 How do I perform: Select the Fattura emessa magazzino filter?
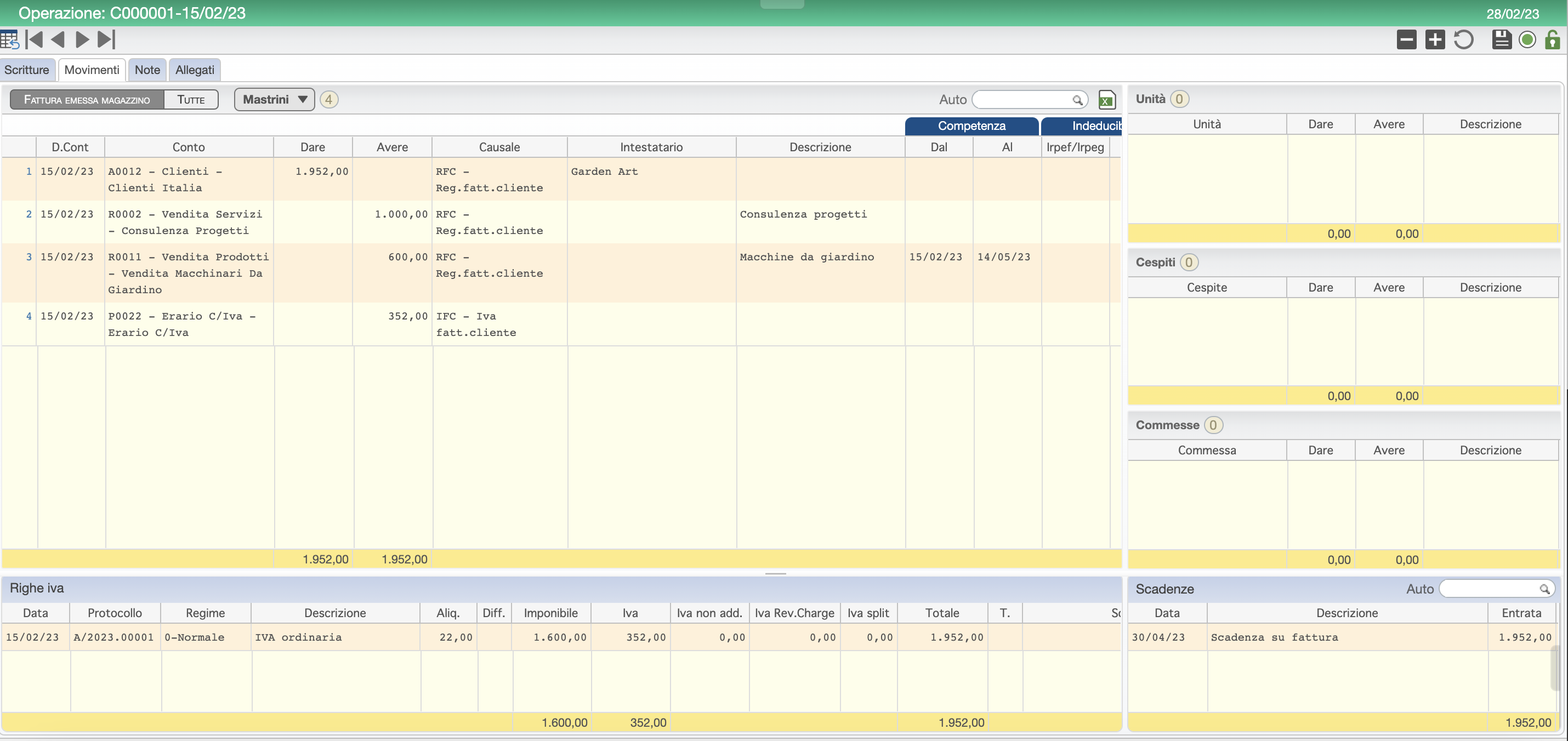point(87,100)
